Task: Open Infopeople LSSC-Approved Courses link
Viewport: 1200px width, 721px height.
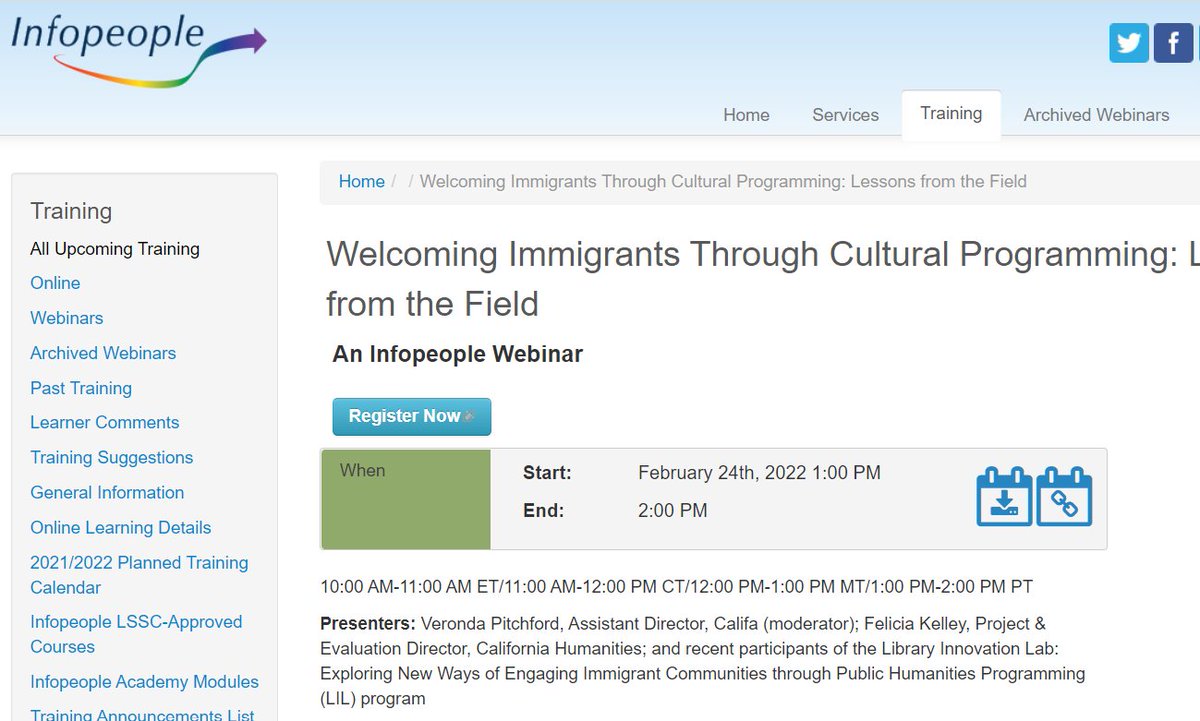Action: click(x=136, y=634)
